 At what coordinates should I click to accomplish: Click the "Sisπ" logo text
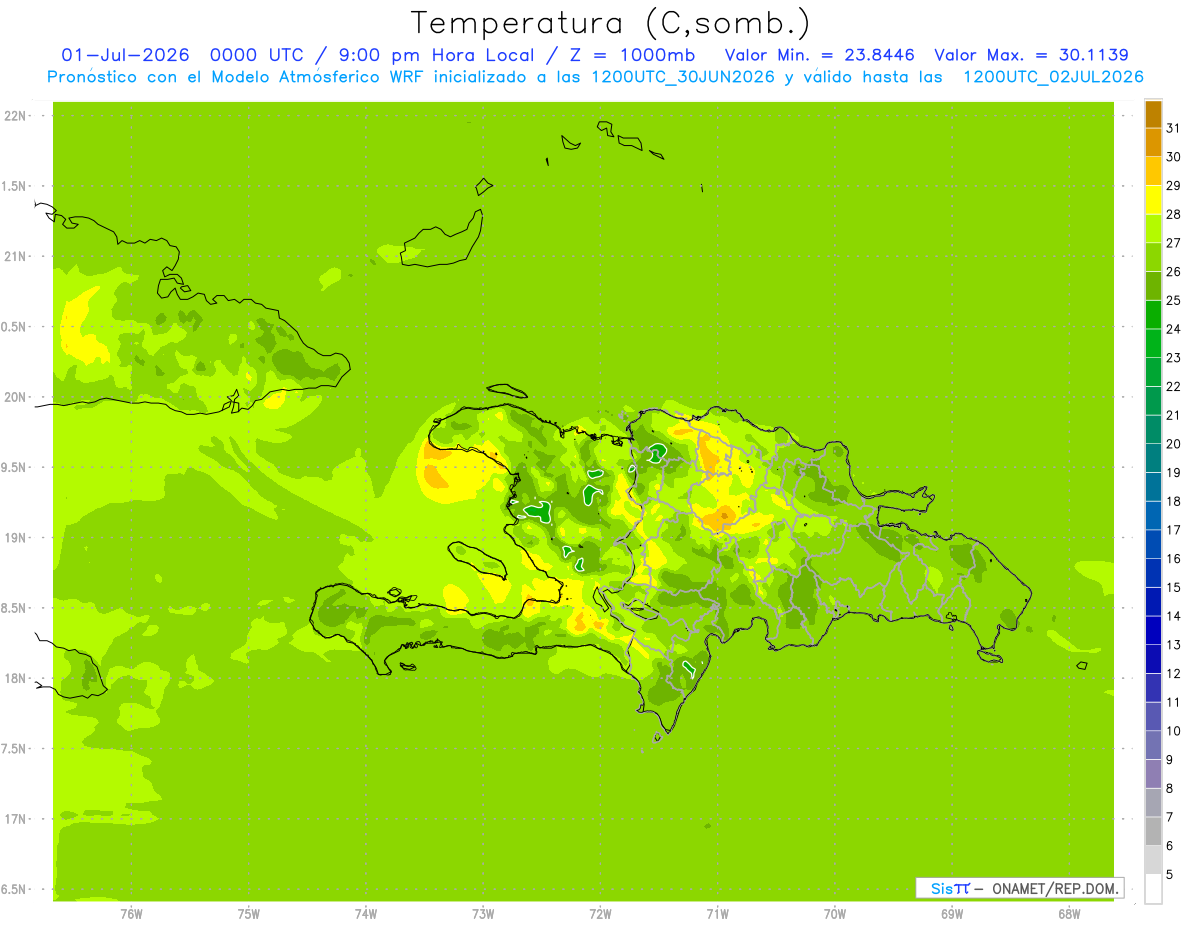click(950, 888)
